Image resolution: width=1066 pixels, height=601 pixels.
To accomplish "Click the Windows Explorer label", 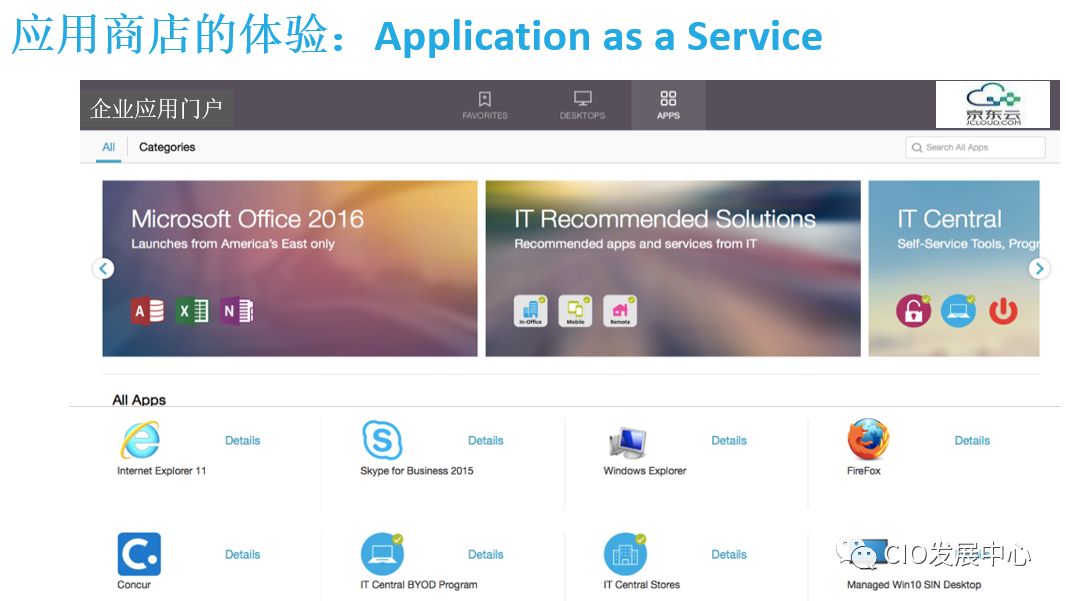I will [x=644, y=470].
